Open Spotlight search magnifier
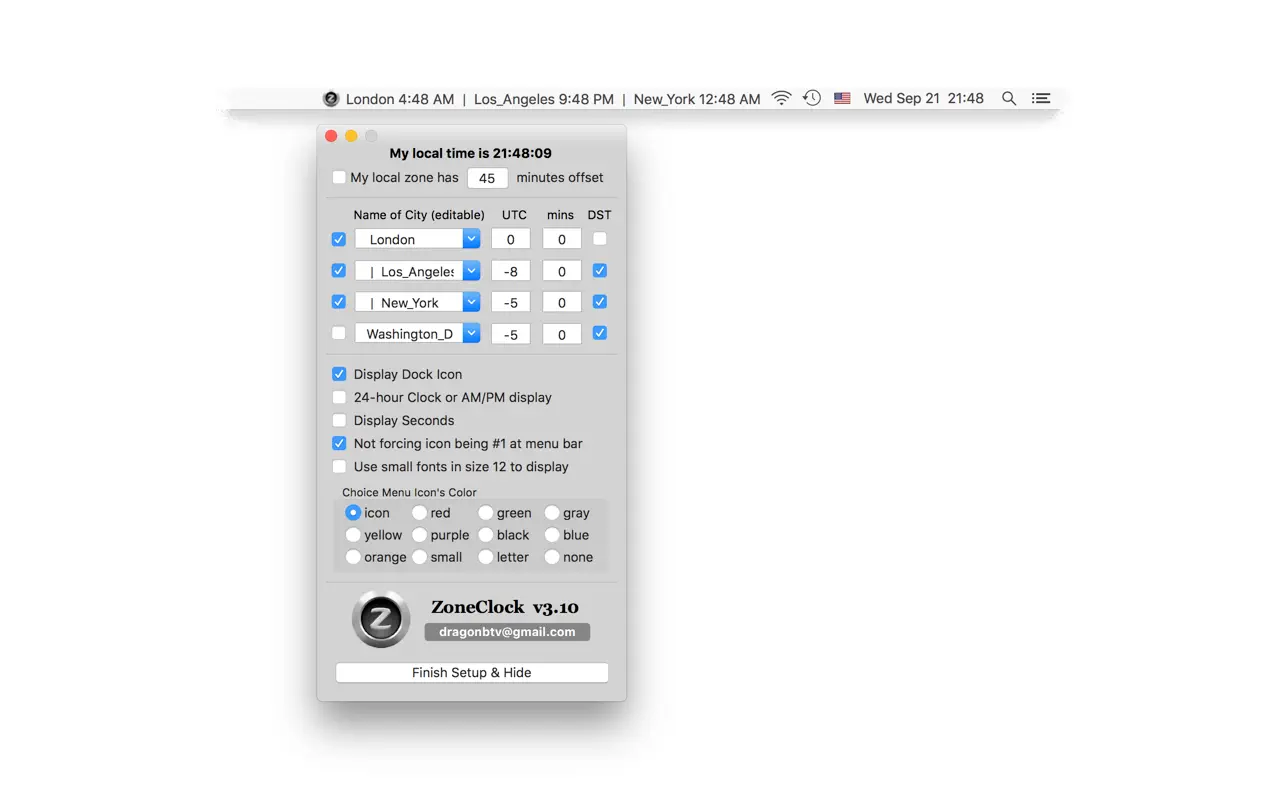 click(1009, 98)
